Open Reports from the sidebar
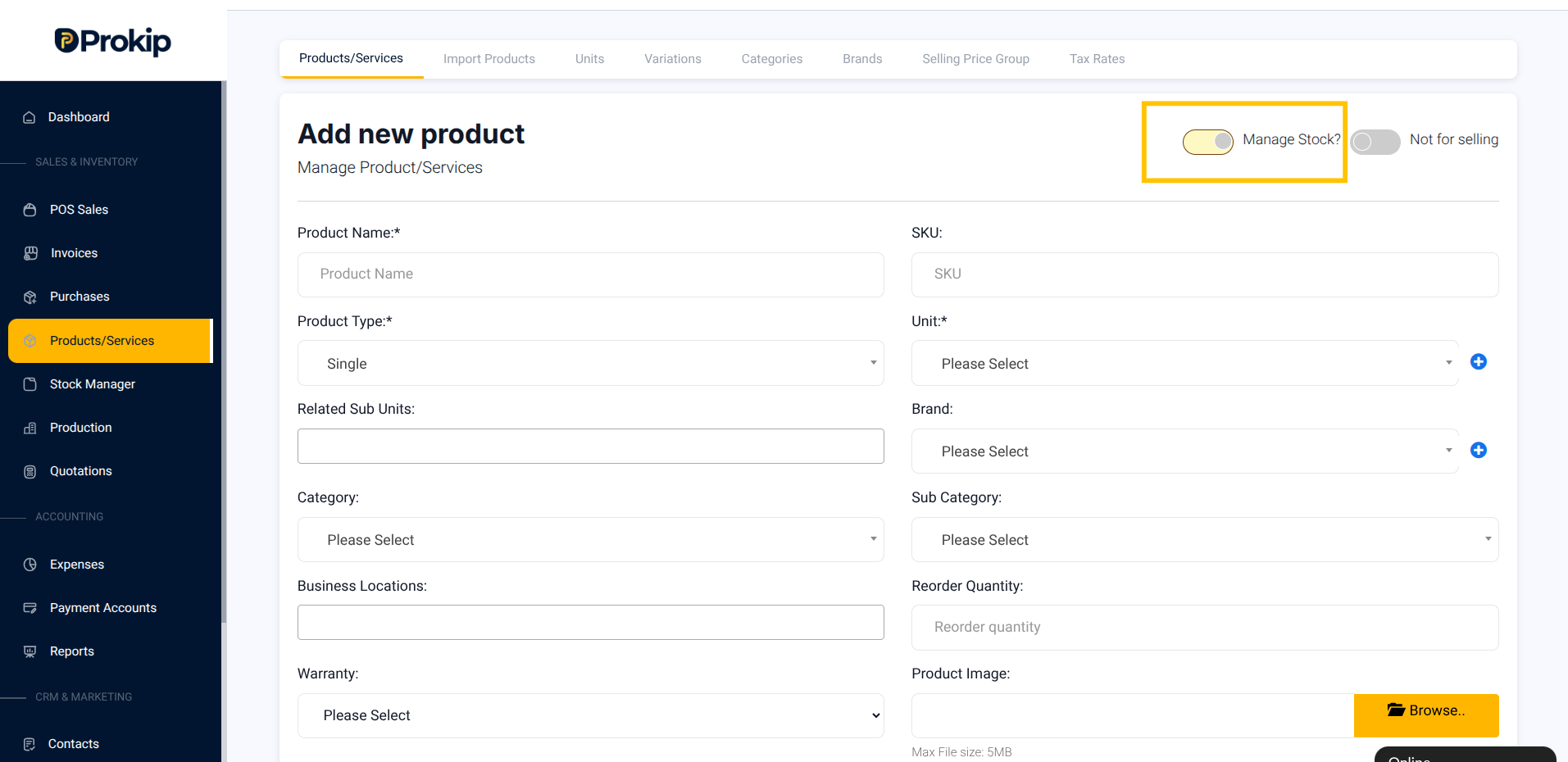Viewport: 1568px width, 762px height. coord(72,651)
